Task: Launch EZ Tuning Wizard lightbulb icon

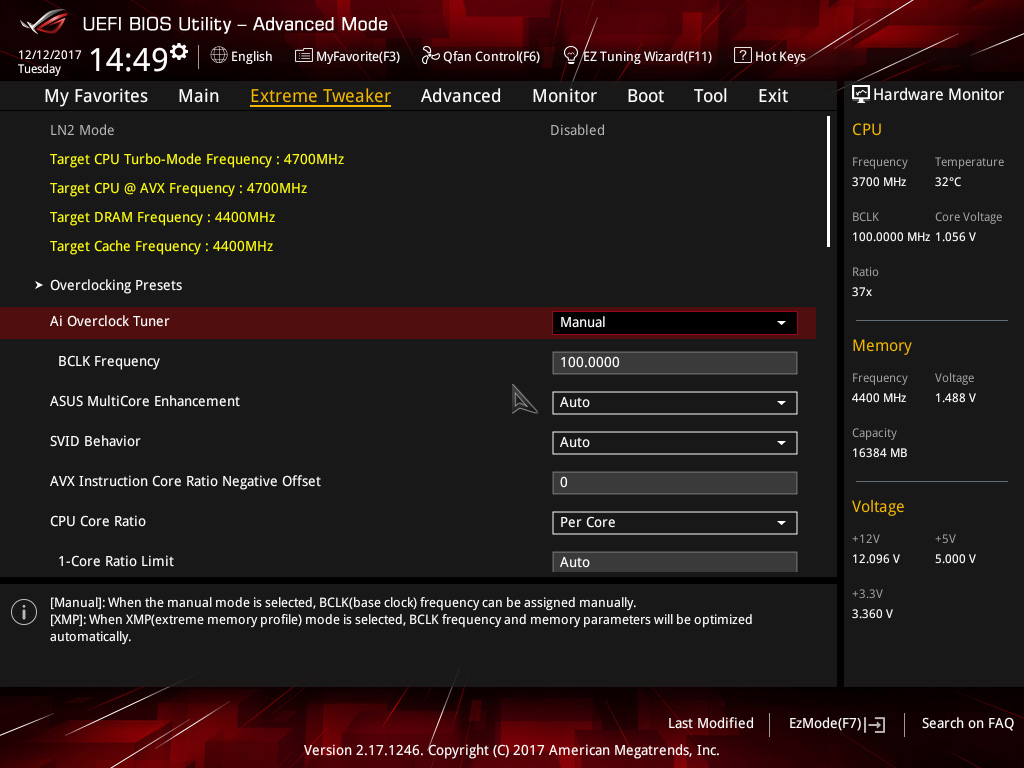Action: pyautogui.click(x=571, y=56)
